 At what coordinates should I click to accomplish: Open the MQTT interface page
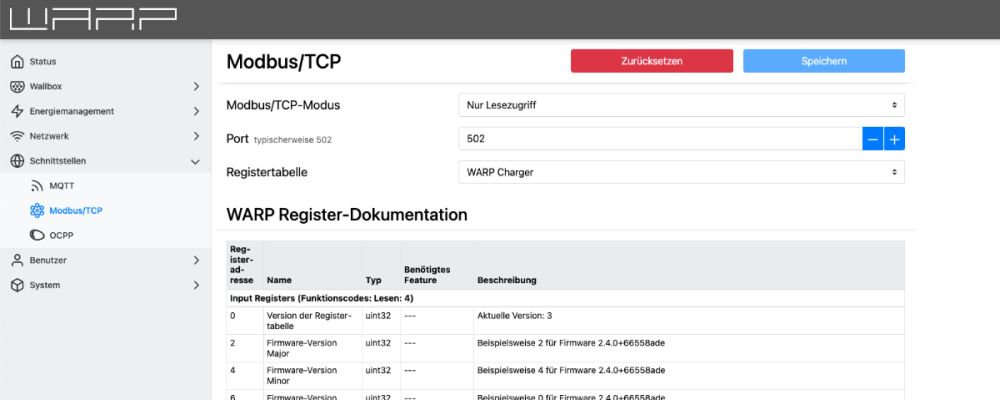(x=61, y=186)
